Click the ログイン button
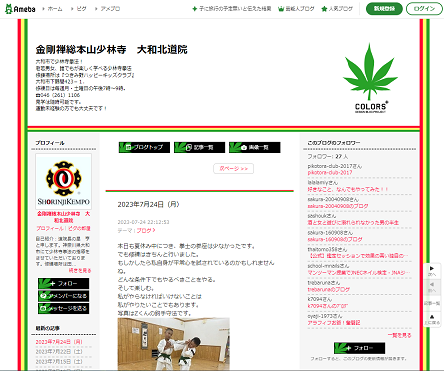Viewport: 444px width, 371px height. coord(424,9)
